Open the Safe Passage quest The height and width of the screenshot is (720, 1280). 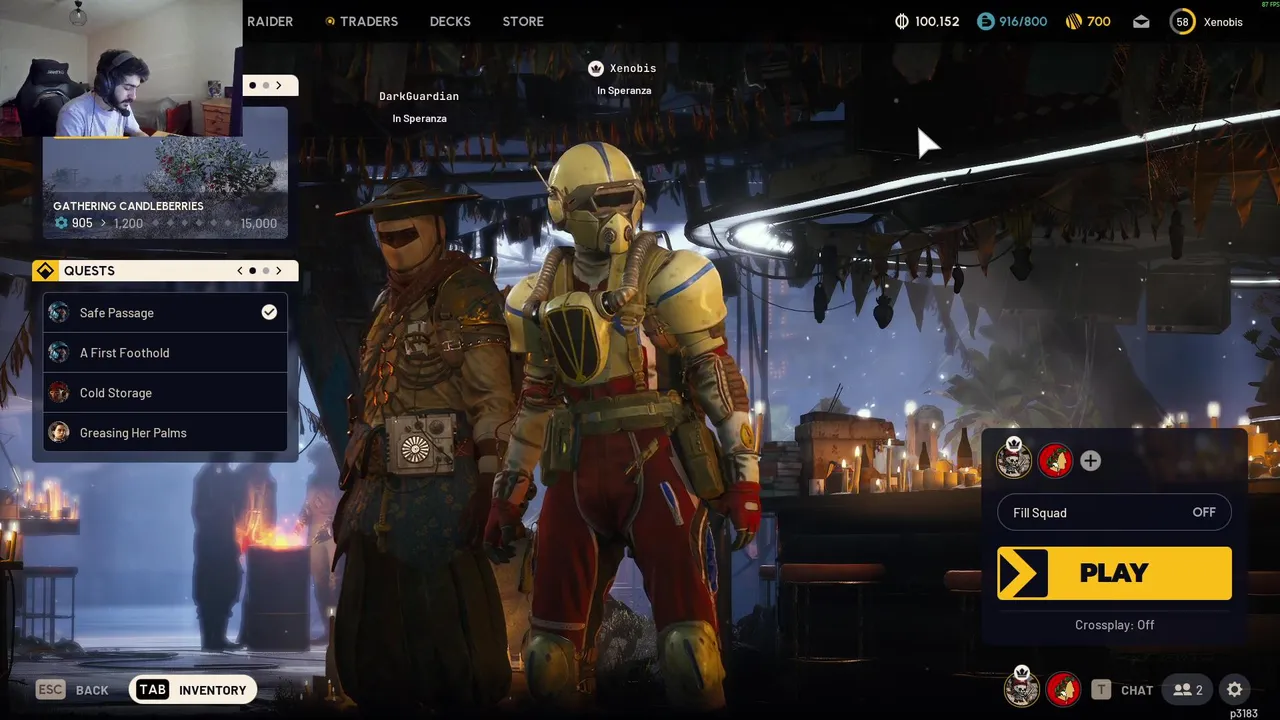[165, 313]
